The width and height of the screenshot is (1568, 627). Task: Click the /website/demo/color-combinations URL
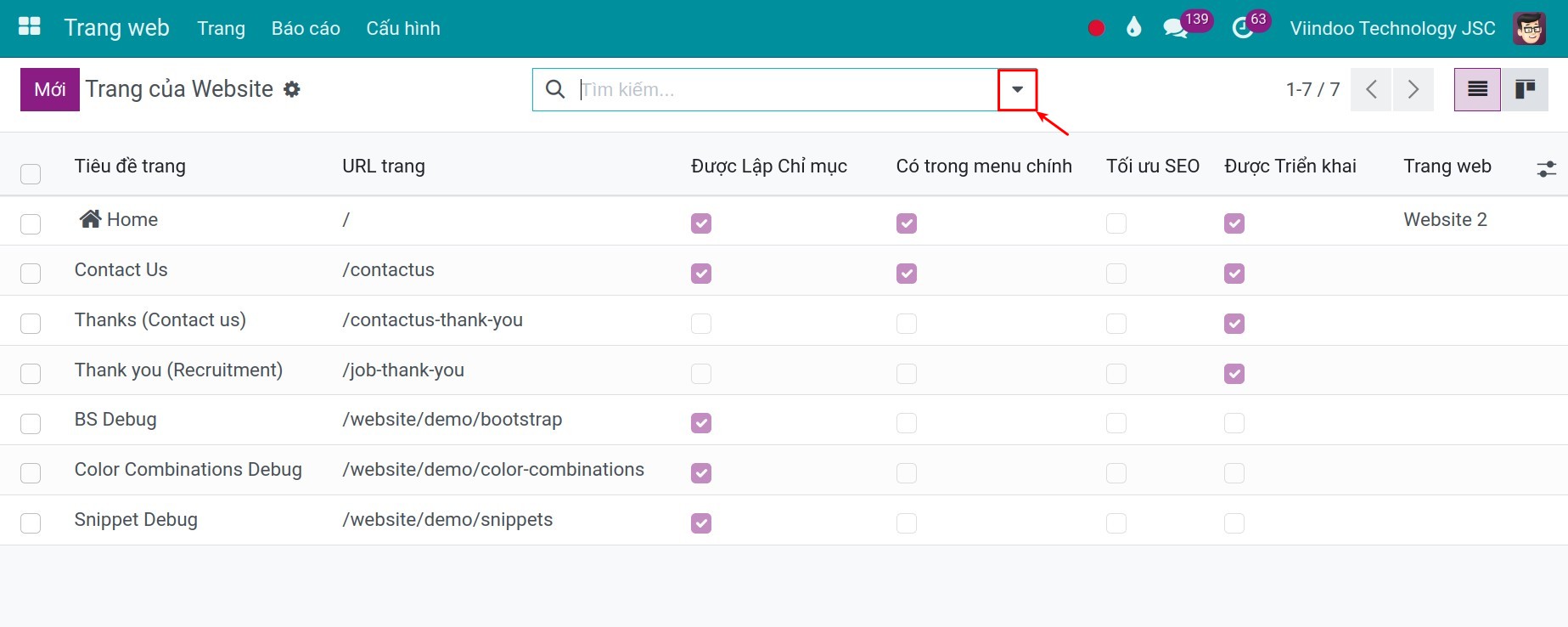[x=493, y=470]
